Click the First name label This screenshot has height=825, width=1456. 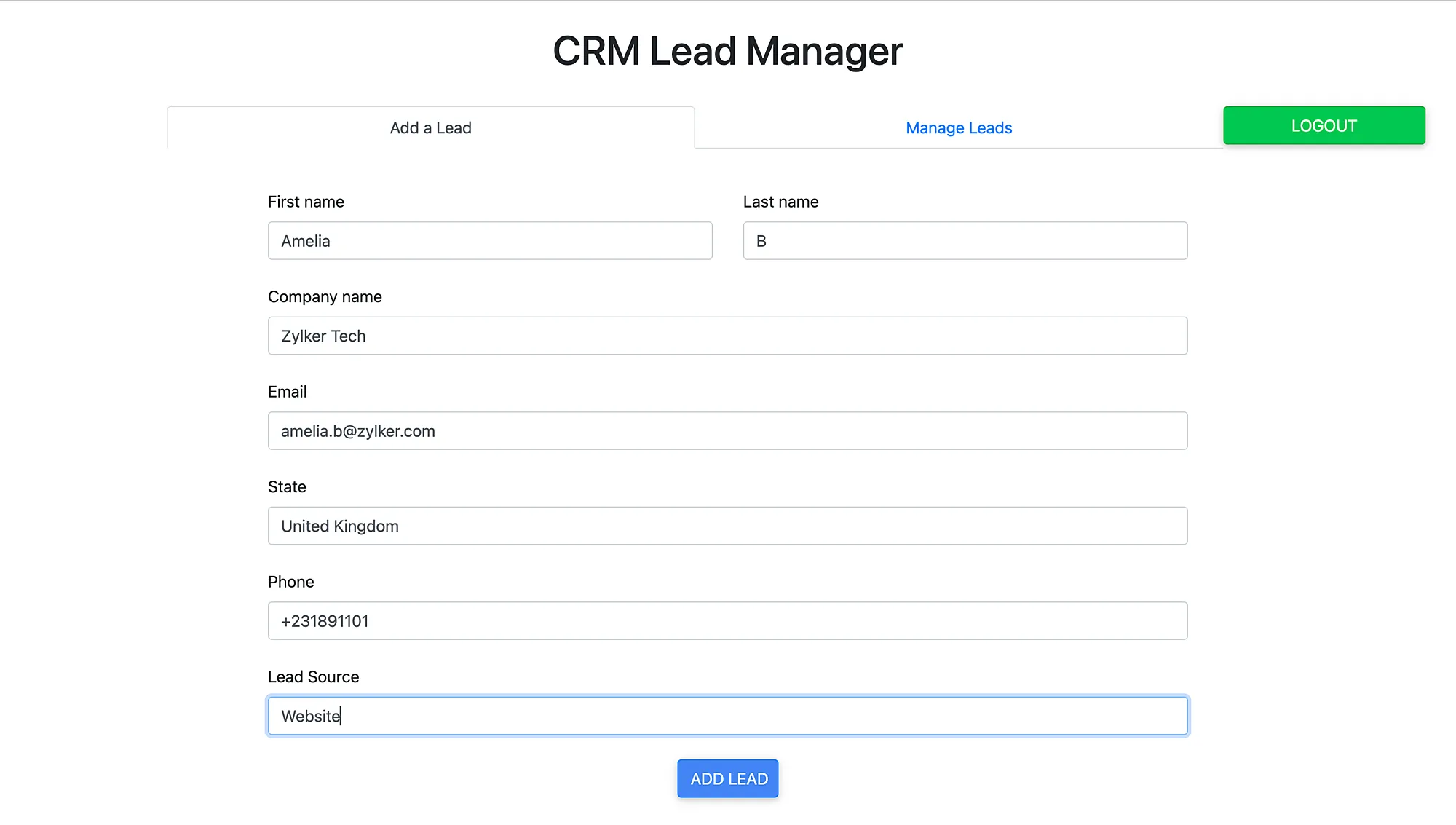click(x=306, y=202)
